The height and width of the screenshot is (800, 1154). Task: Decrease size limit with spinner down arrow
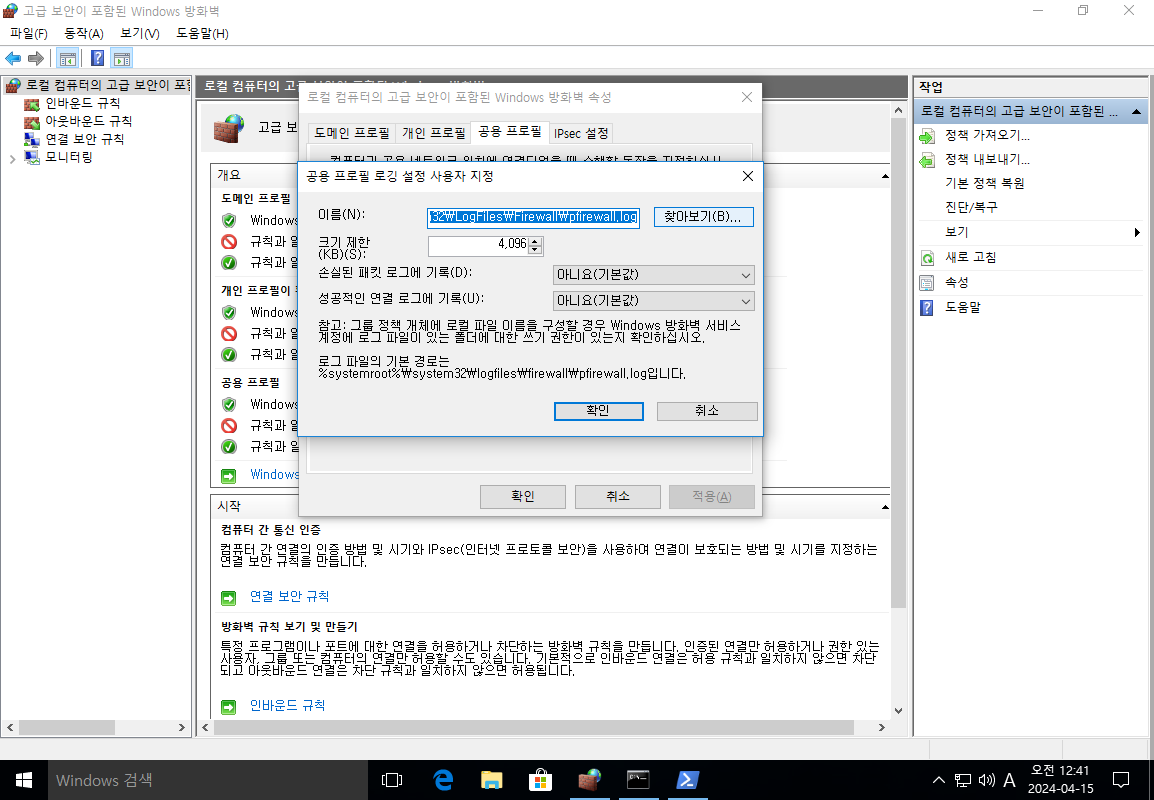pyautogui.click(x=536, y=249)
